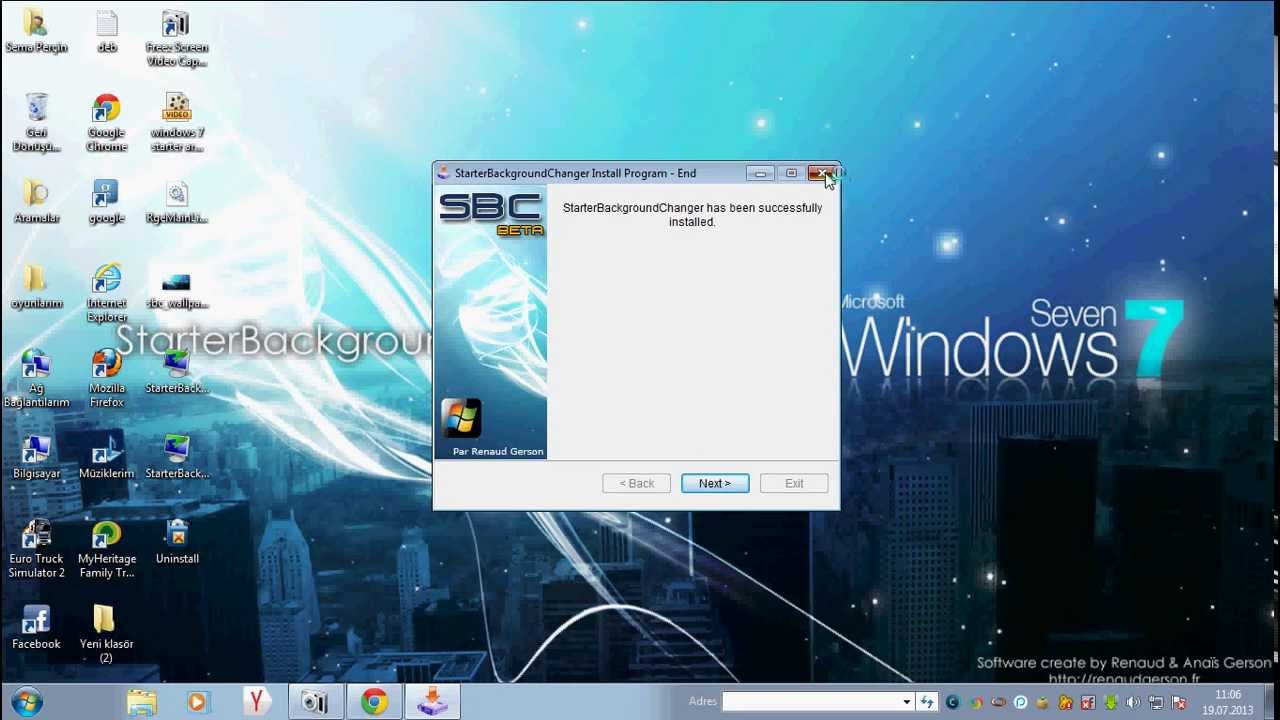1280x720 pixels.
Task: Click the greyed Back button in installer
Action: [x=636, y=483]
